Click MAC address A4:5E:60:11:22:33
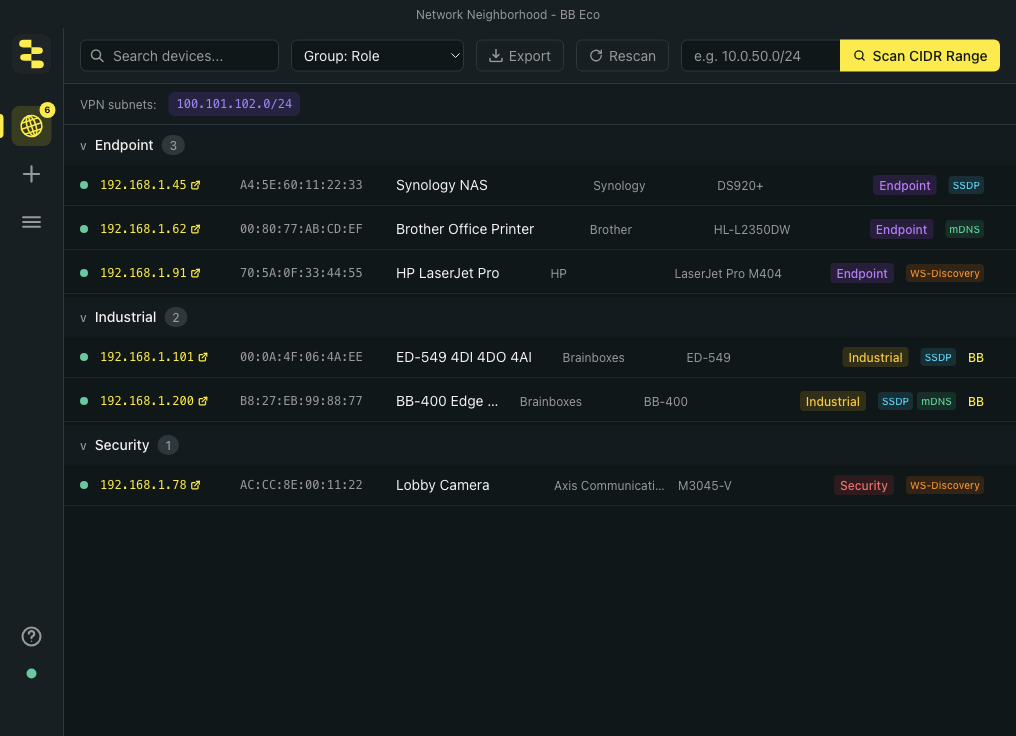This screenshot has height=736, width=1016. 301,185
